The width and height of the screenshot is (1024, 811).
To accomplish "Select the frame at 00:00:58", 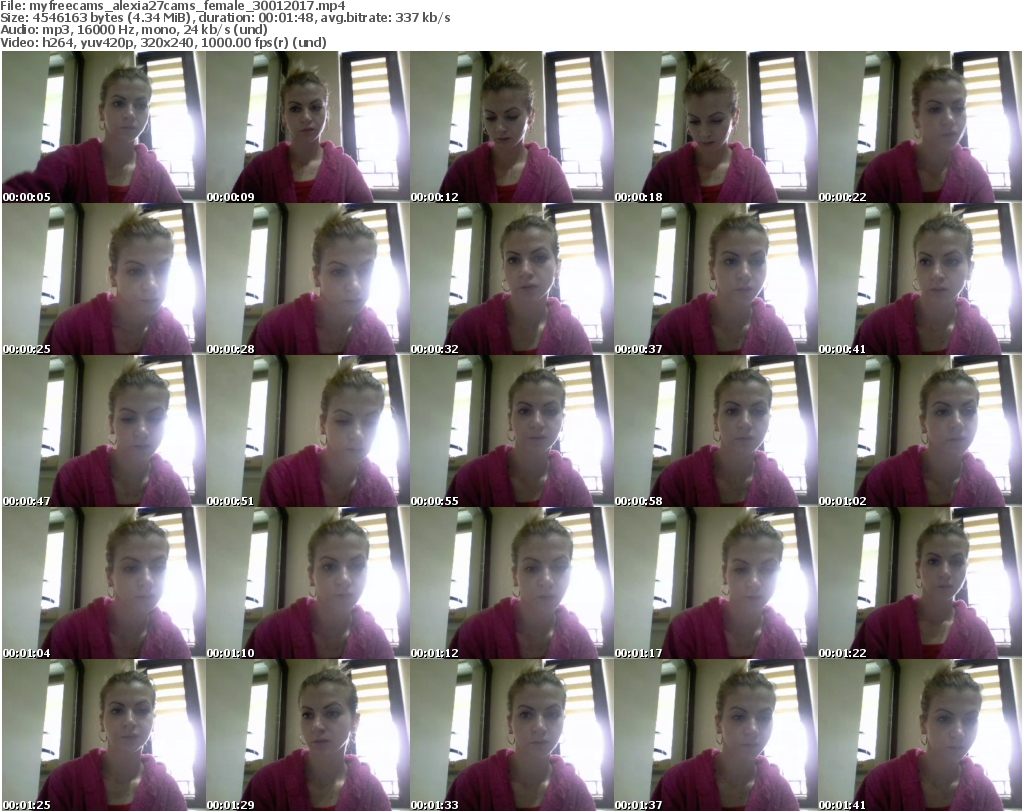I will click(715, 431).
